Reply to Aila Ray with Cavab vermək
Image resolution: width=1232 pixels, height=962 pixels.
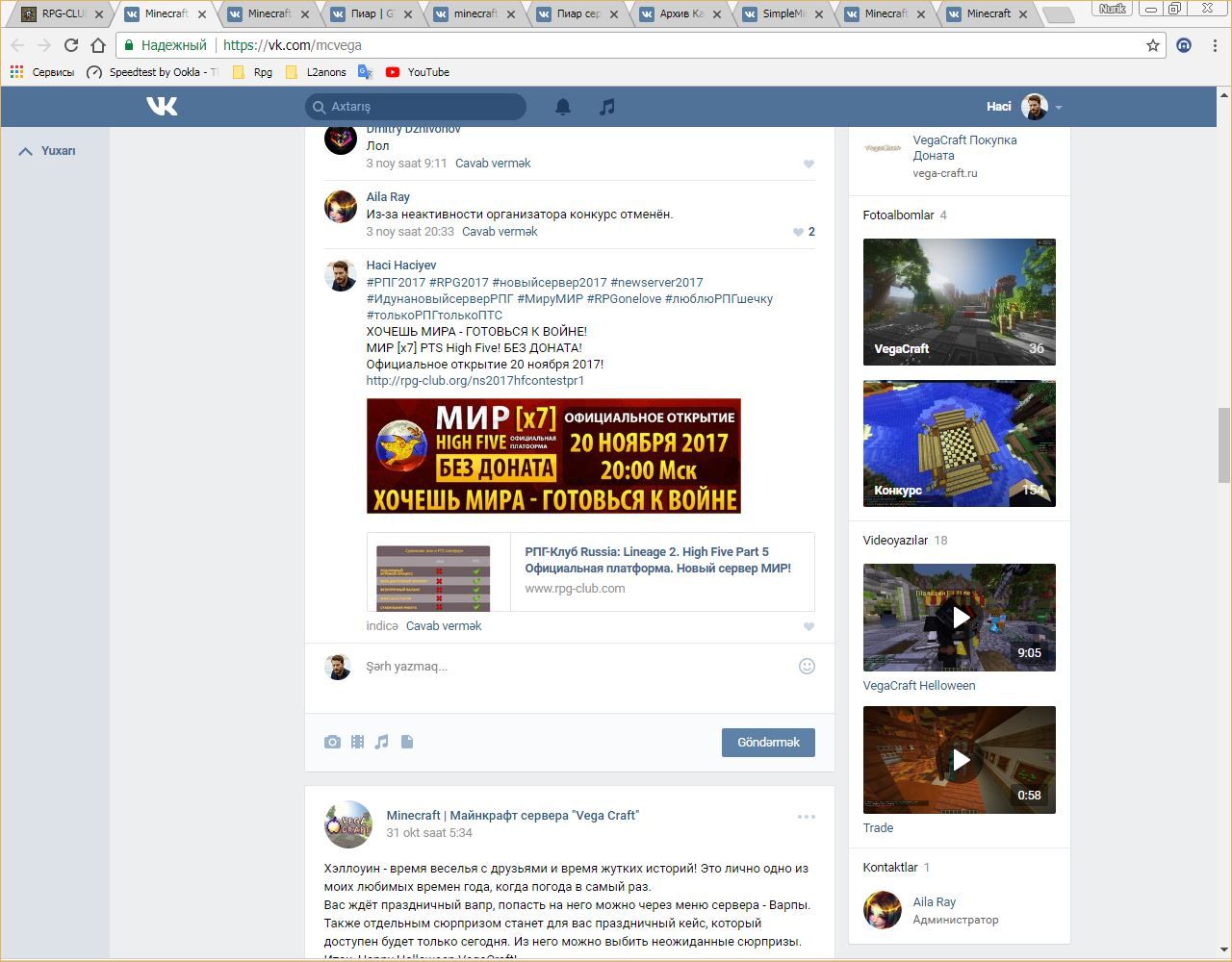(500, 232)
